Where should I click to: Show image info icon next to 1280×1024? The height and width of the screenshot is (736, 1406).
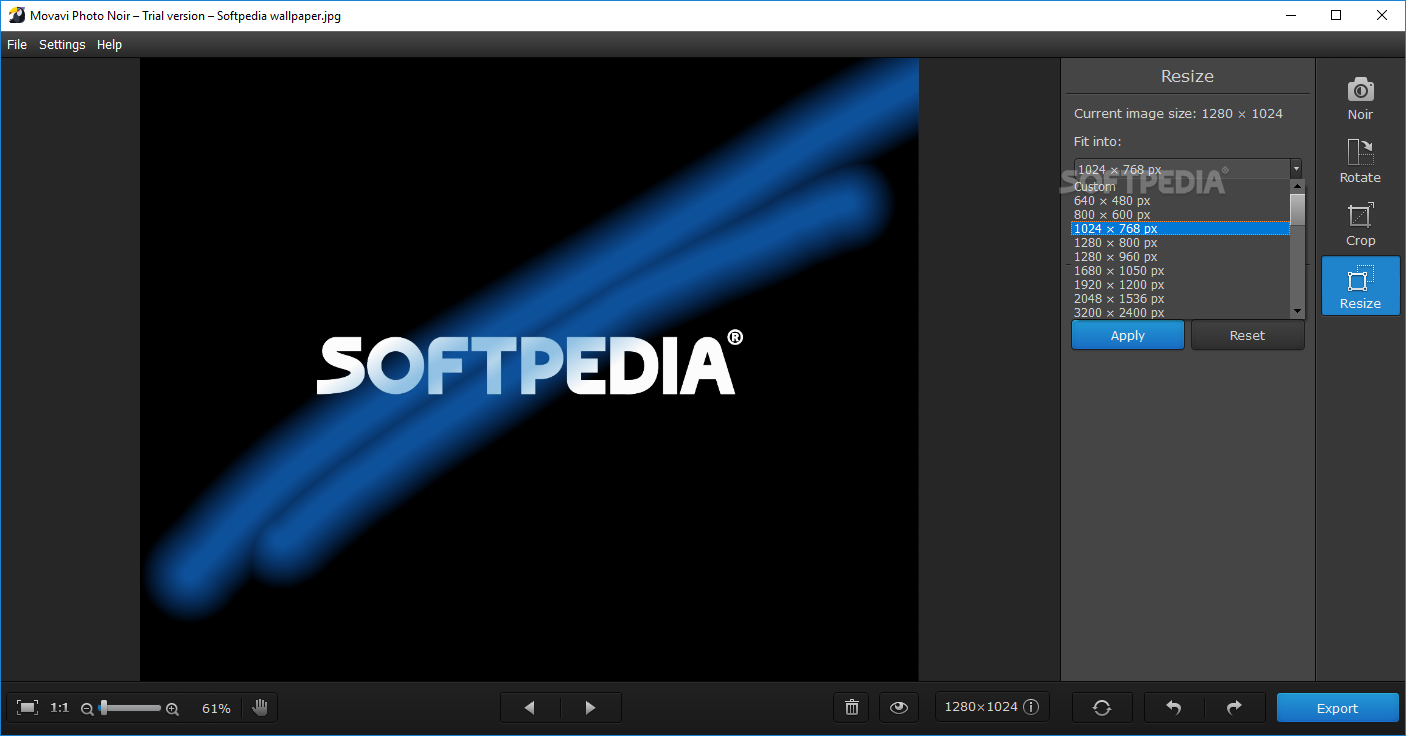[1030, 707]
